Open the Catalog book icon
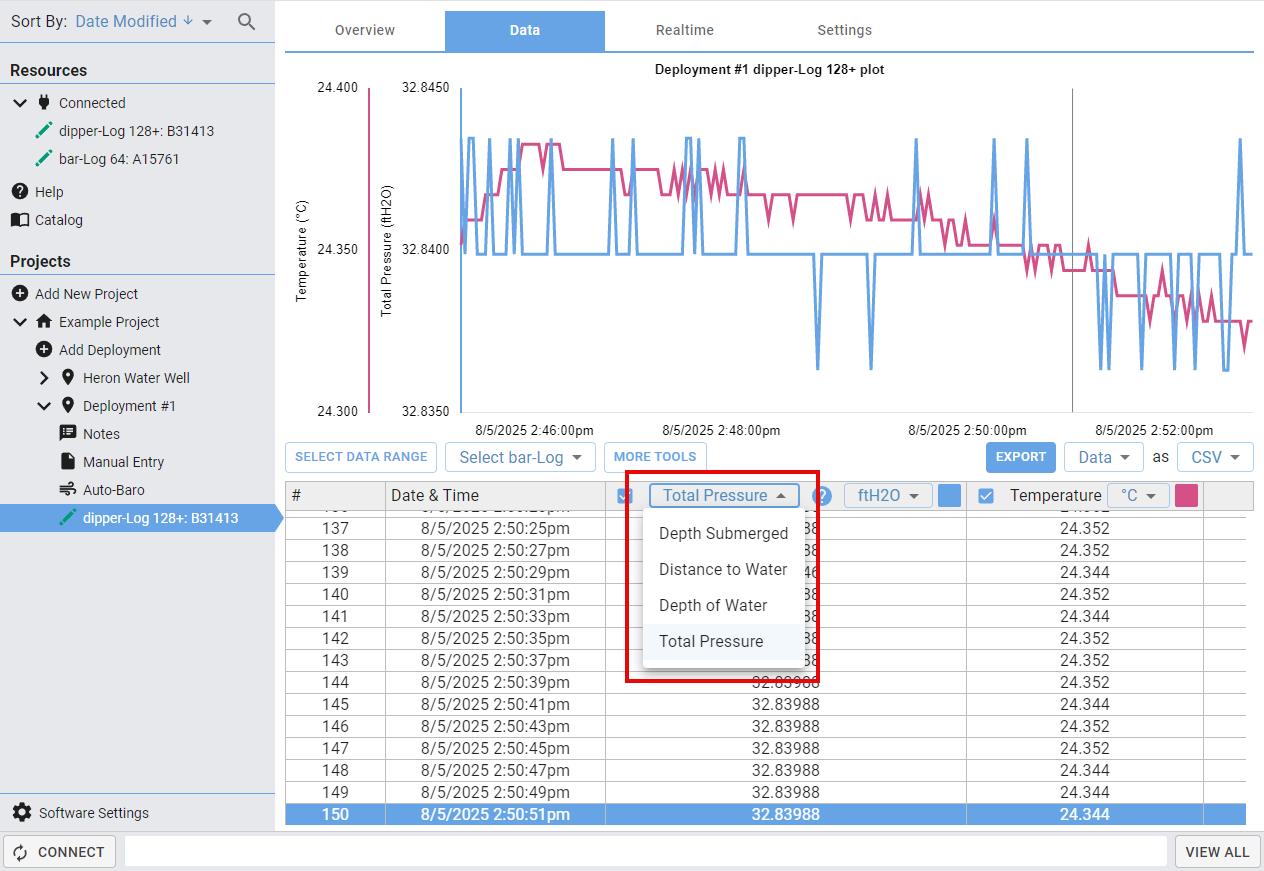This screenshot has height=871, width=1264. coord(19,219)
